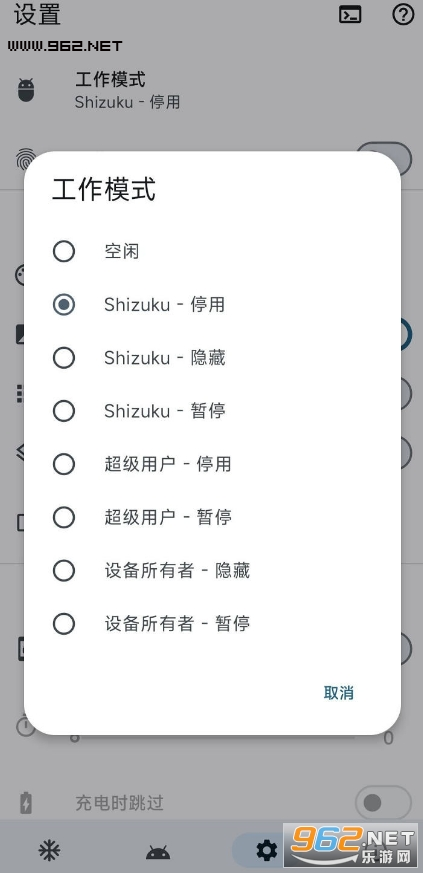Tap the fingerprint icon in settings list

[x=26, y=159]
